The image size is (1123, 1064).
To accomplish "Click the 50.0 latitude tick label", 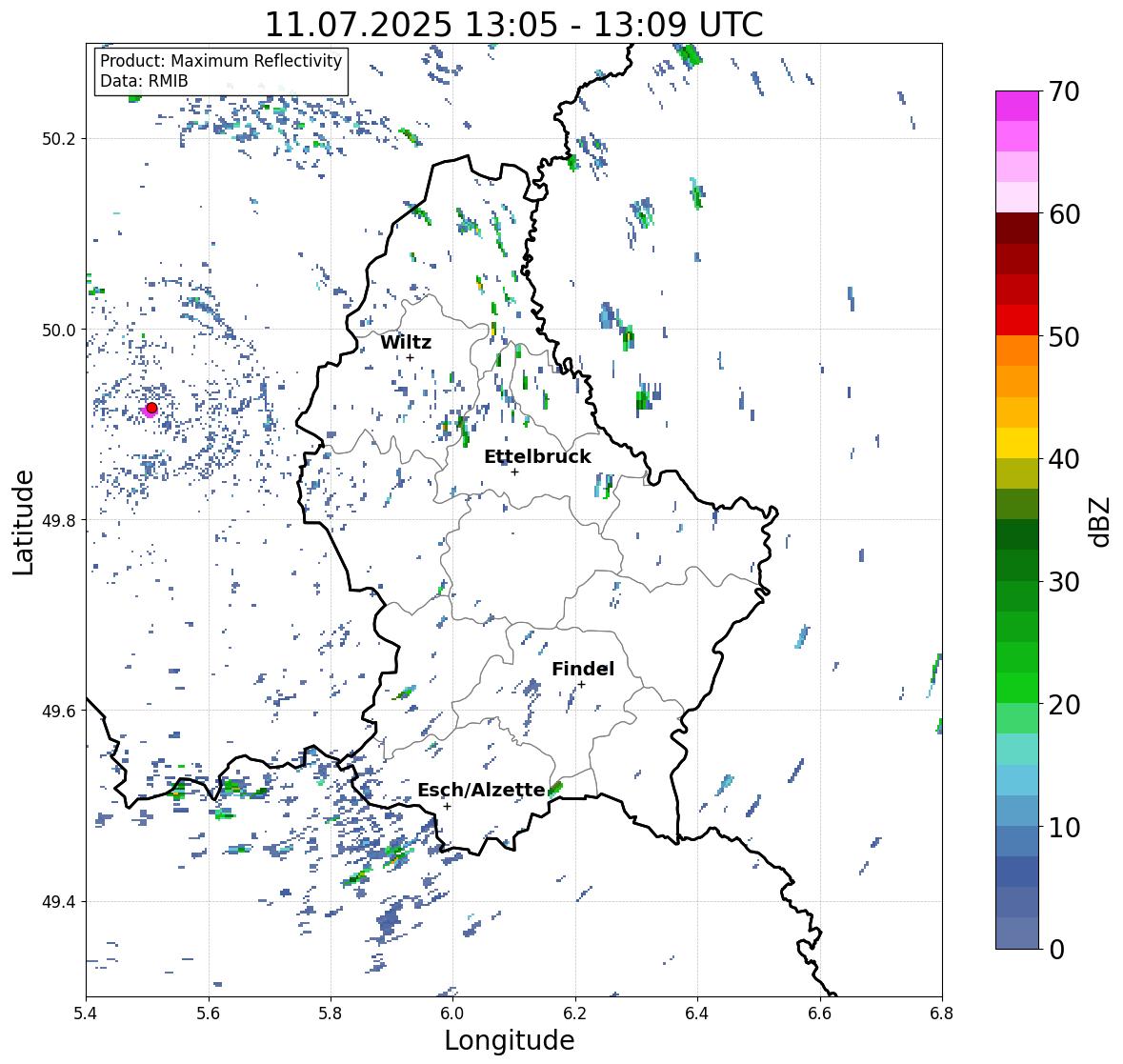I will [x=59, y=331].
